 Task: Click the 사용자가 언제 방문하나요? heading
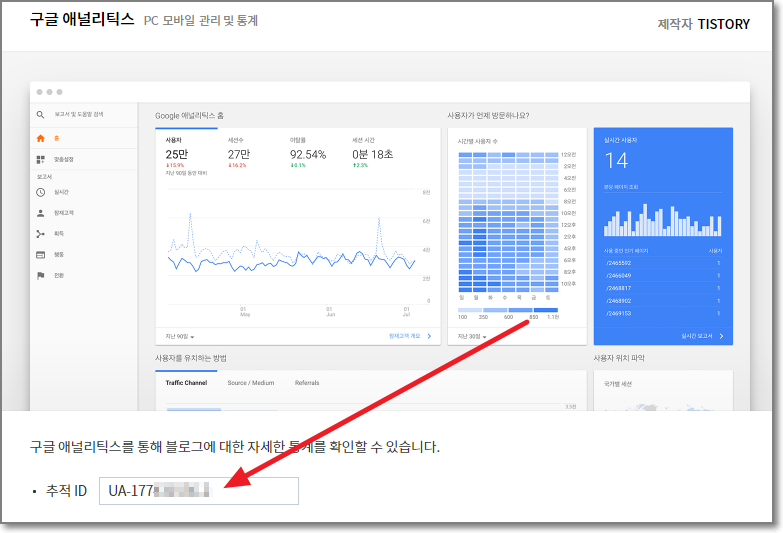point(488,116)
